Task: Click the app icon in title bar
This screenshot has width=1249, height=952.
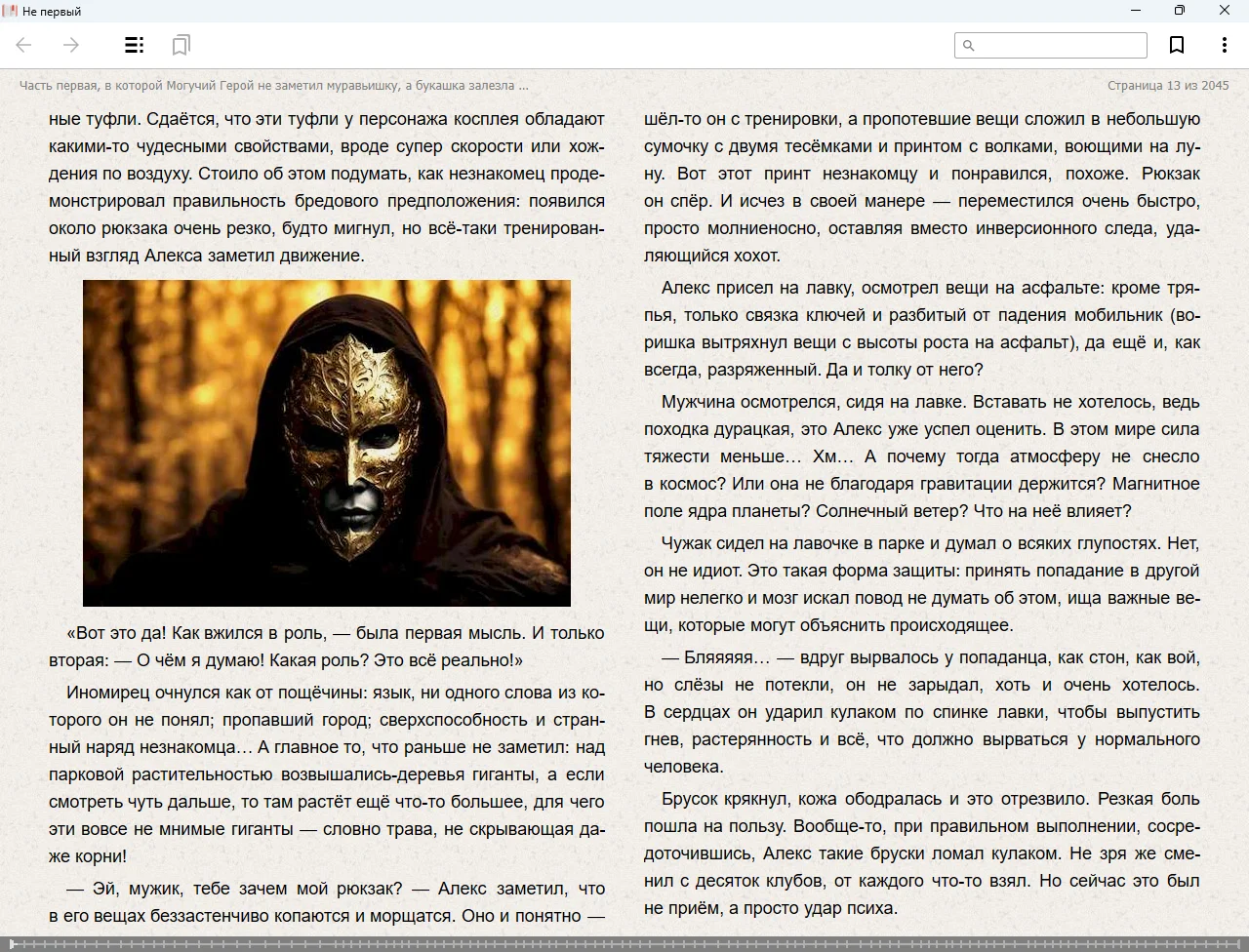Action: point(10,11)
